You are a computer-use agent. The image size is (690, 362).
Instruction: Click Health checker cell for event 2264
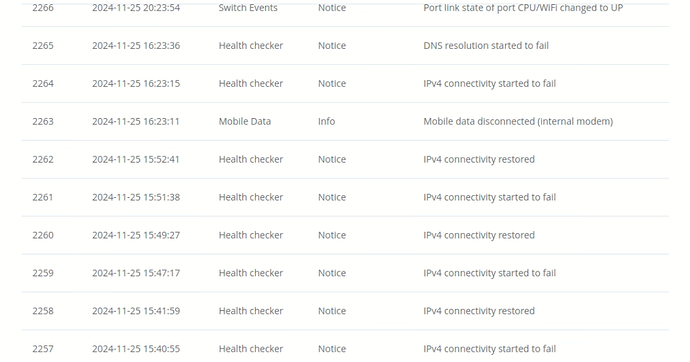click(x=251, y=84)
